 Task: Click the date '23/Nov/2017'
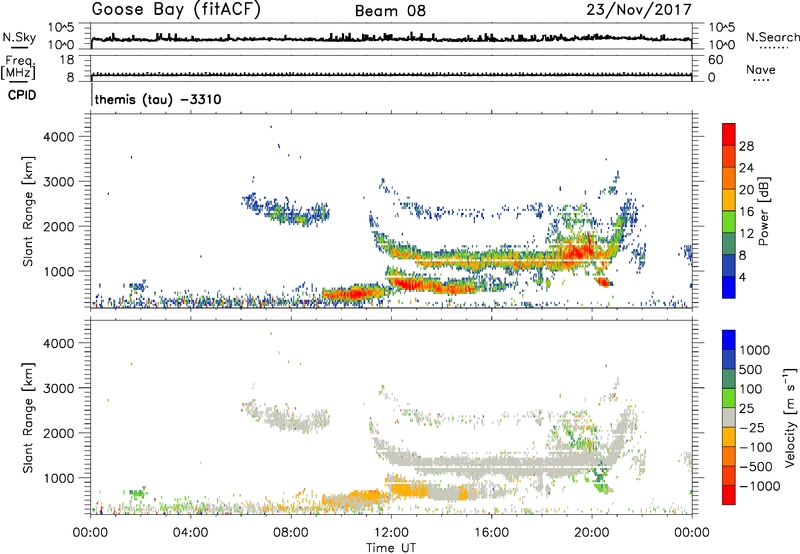tap(639, 9)
